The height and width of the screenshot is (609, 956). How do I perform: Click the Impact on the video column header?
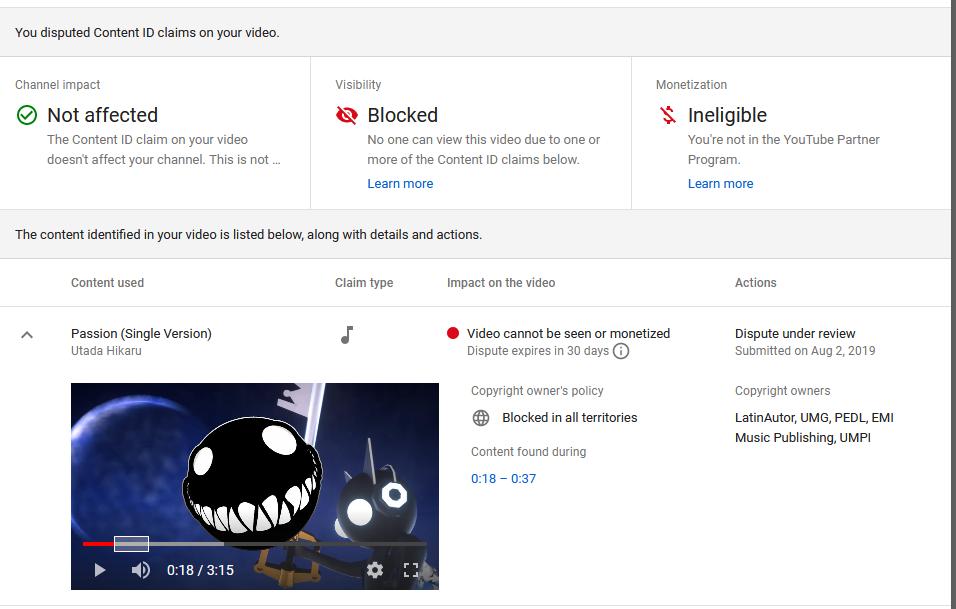(501, 283)
